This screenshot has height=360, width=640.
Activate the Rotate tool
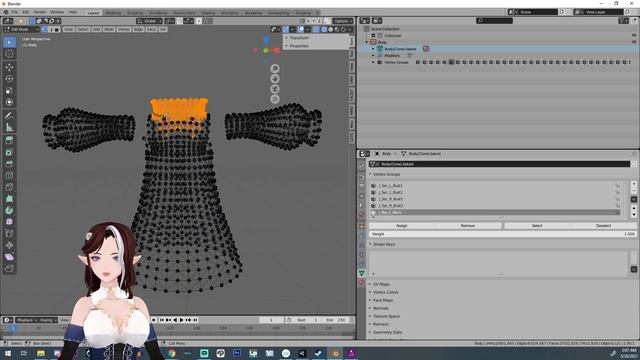point(9,78)
